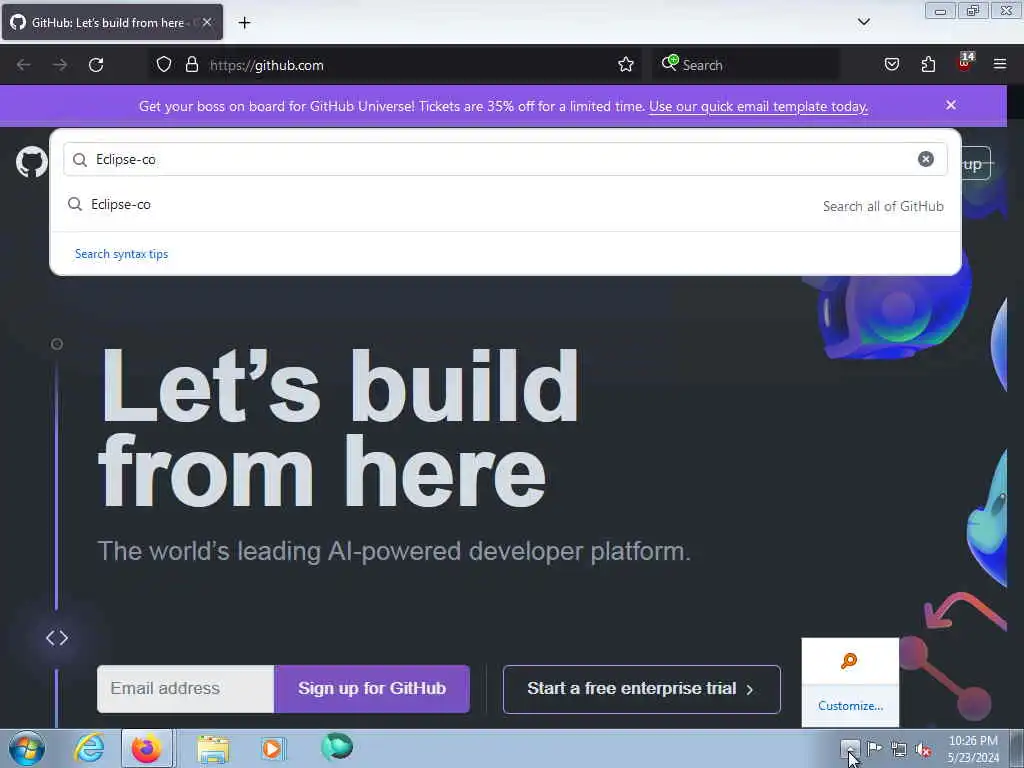Open green round taskbar application
The image size is (1024, 768).
click(x=337, y=746)
